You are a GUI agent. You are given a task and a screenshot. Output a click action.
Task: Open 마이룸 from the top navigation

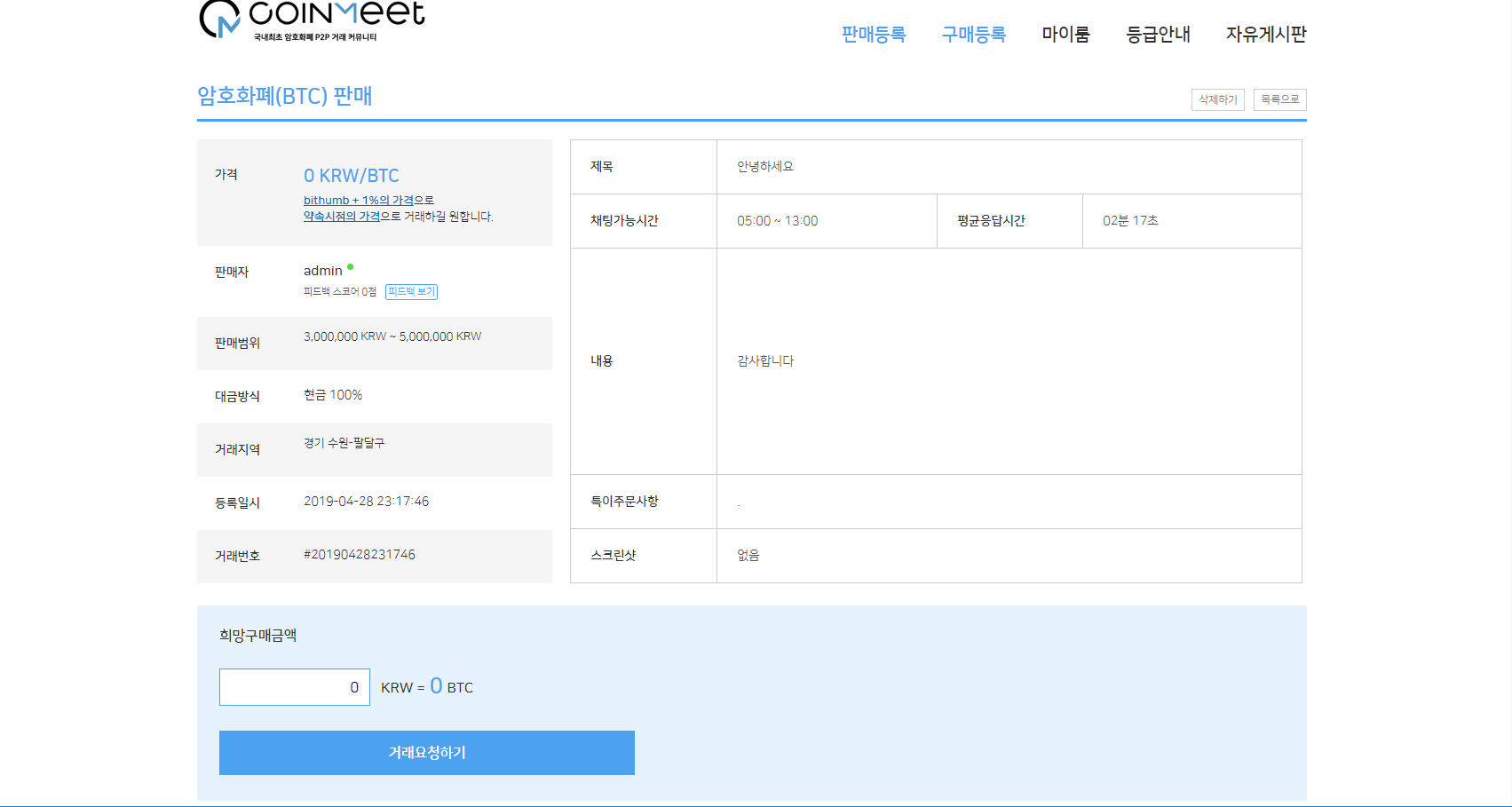[x=1065, y=35]
